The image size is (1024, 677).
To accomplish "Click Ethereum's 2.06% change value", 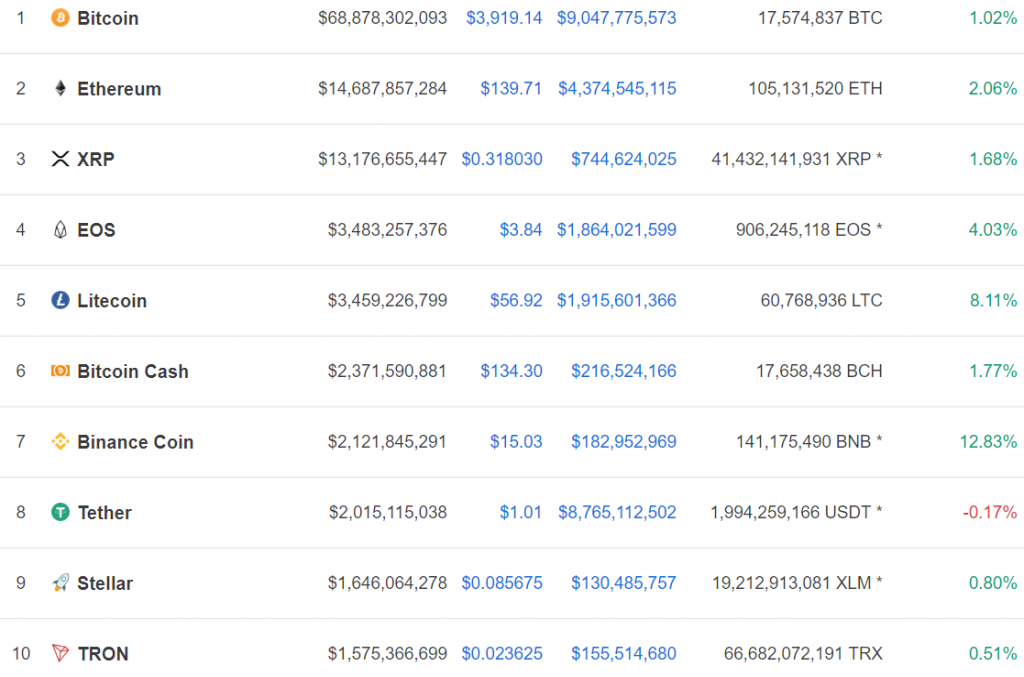I will (993, 89).
